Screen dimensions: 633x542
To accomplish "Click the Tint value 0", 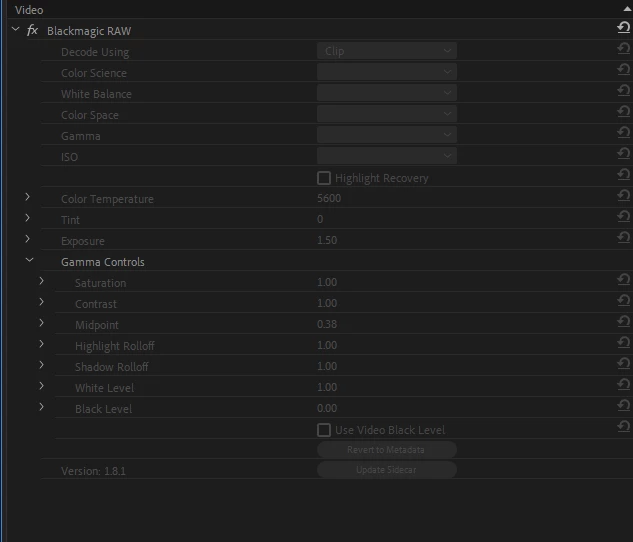I will (x=320, y=219).
